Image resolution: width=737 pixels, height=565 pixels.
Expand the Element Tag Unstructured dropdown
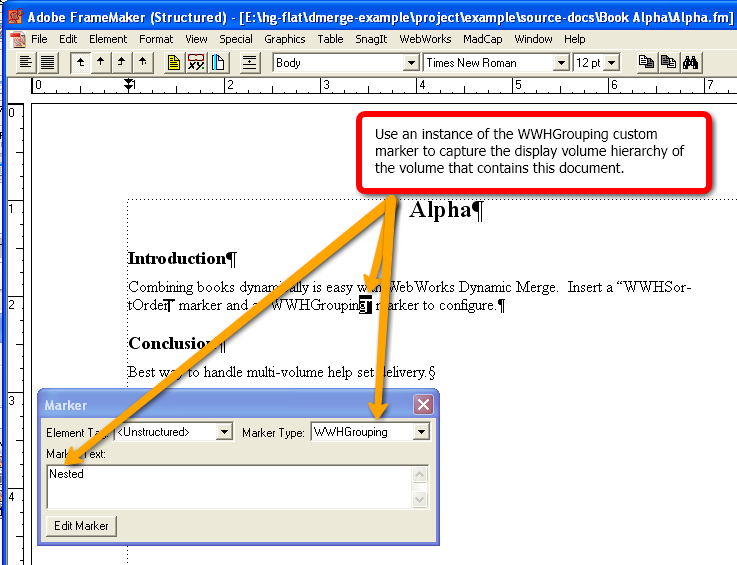[x=224, y=432]
